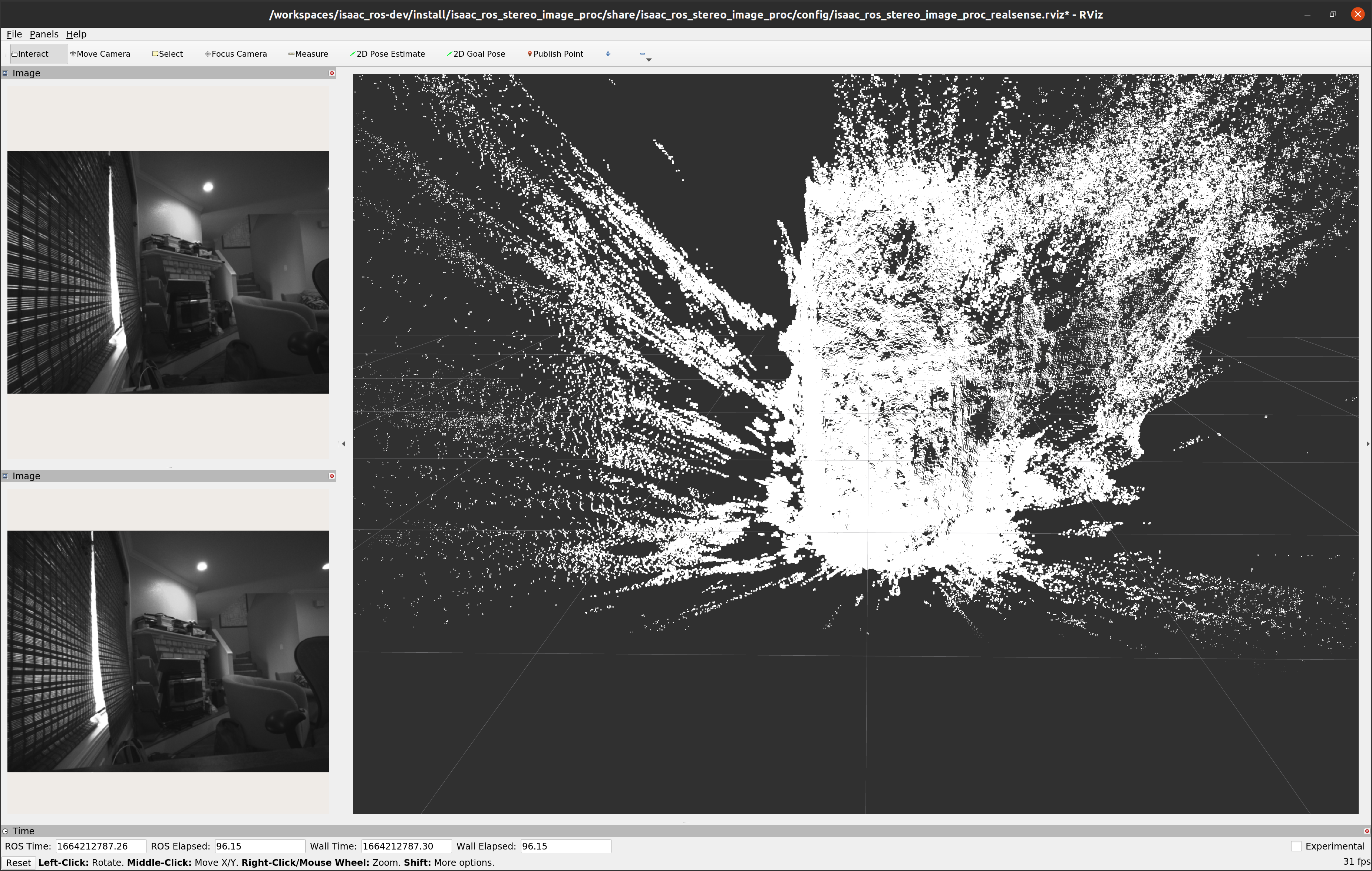
Task: Pick the Measure tool
Action: click(x=308, y=54)
